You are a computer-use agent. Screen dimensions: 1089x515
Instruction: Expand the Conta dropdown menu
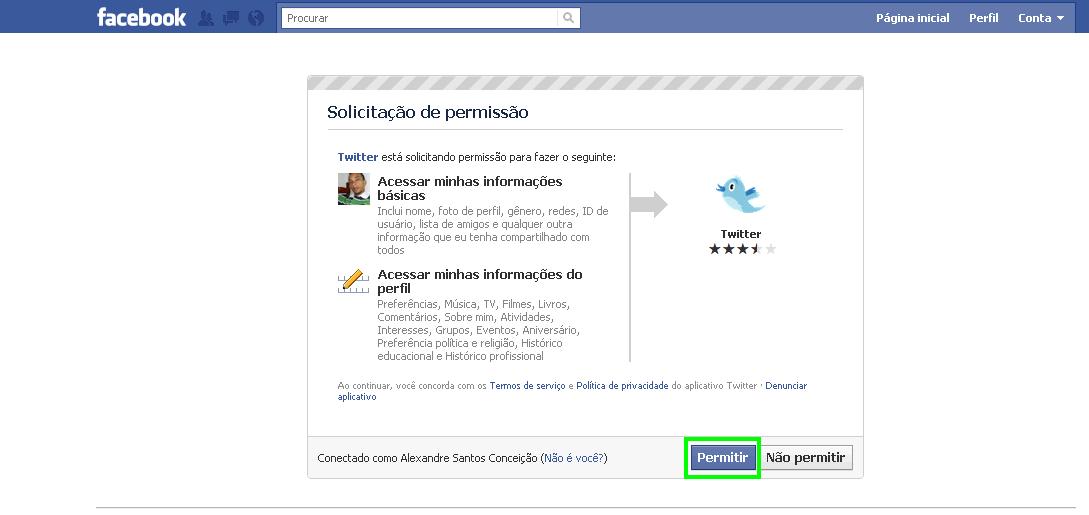coord(1041,18)
